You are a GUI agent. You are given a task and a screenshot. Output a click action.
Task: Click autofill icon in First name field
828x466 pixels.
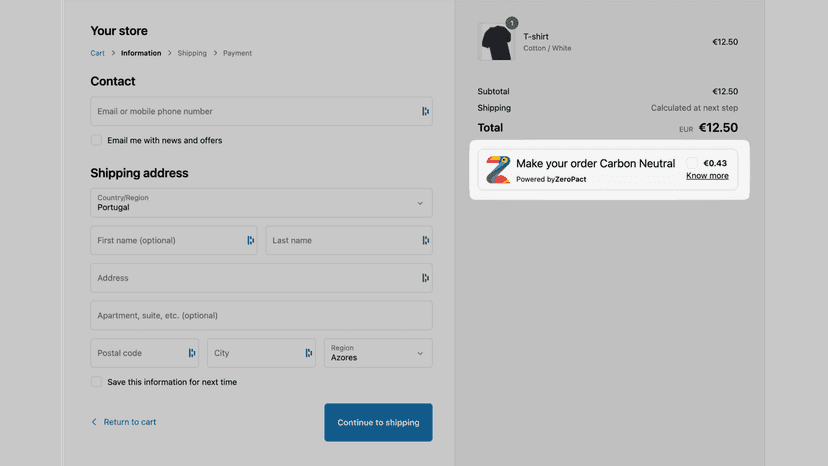pos(250,240)
